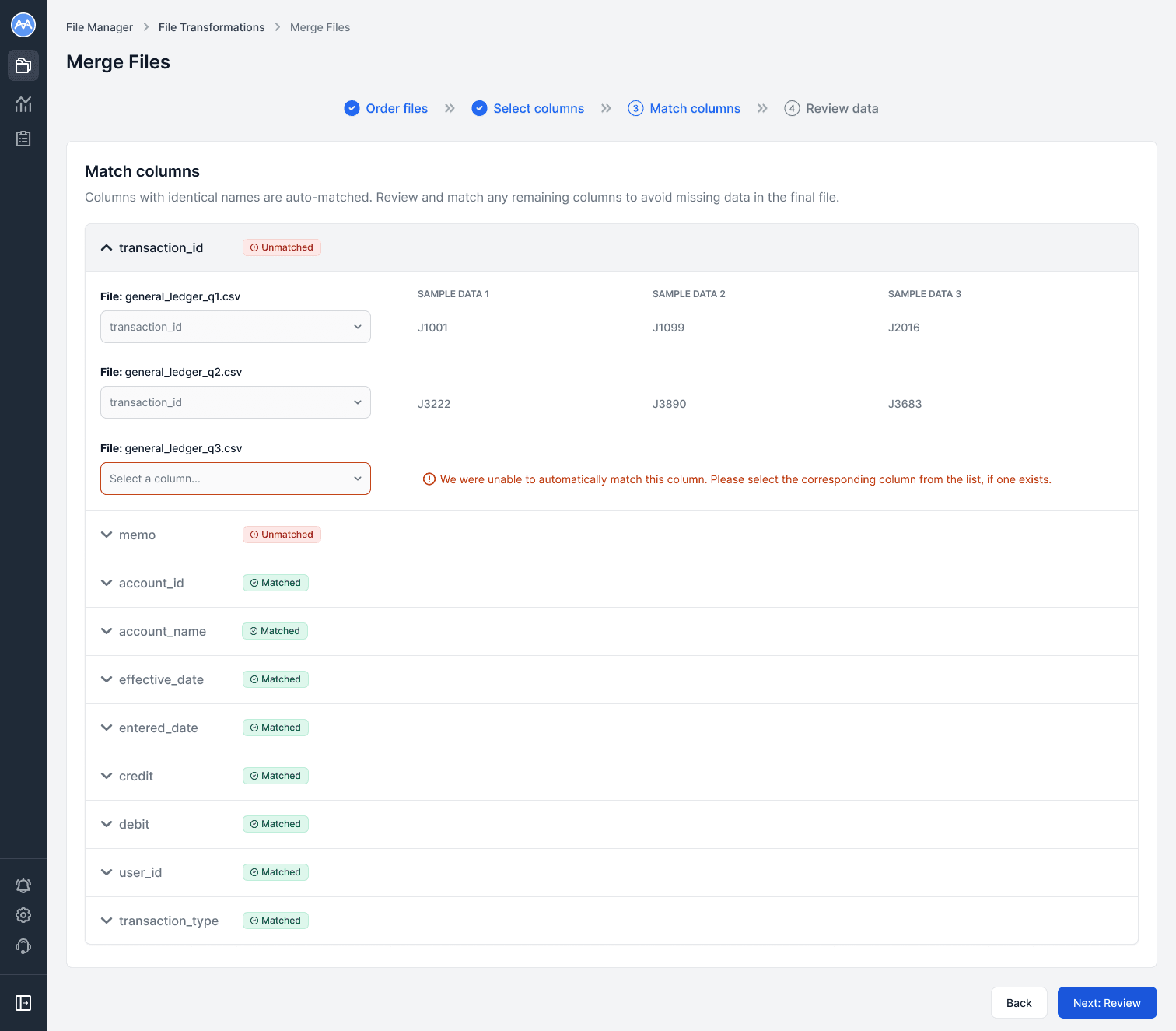1176x1031 pixels.
Task: Go to Order files step
Action: (x=386, y=108)
